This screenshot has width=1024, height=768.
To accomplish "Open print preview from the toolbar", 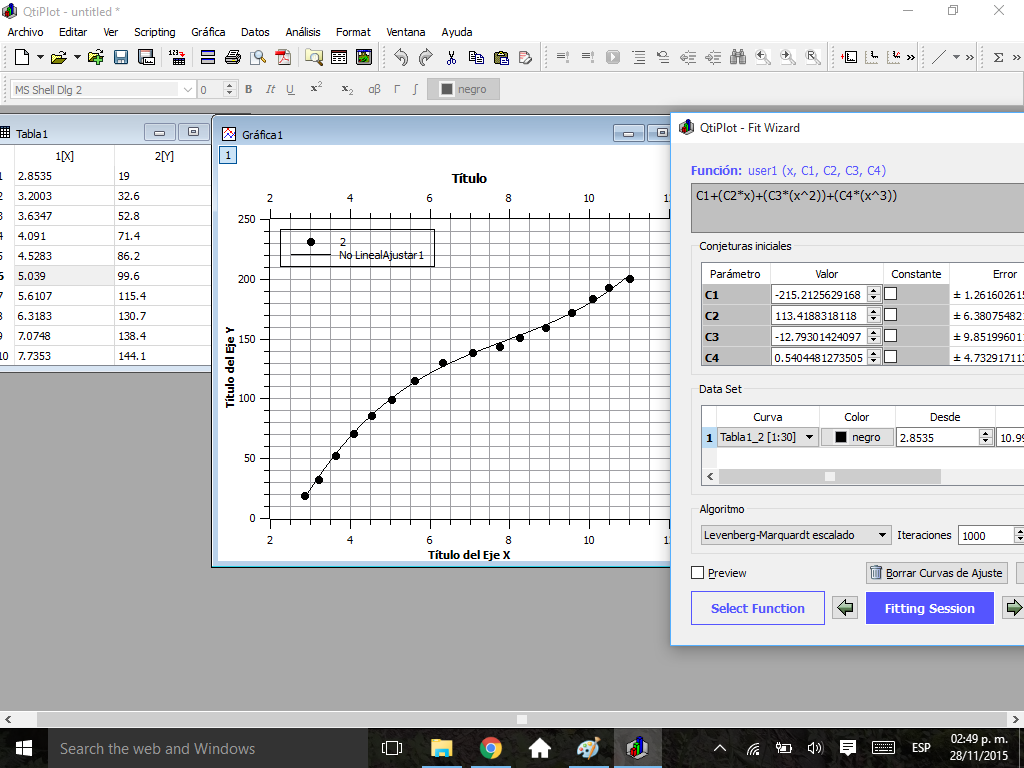I will (x=258, y=57).
